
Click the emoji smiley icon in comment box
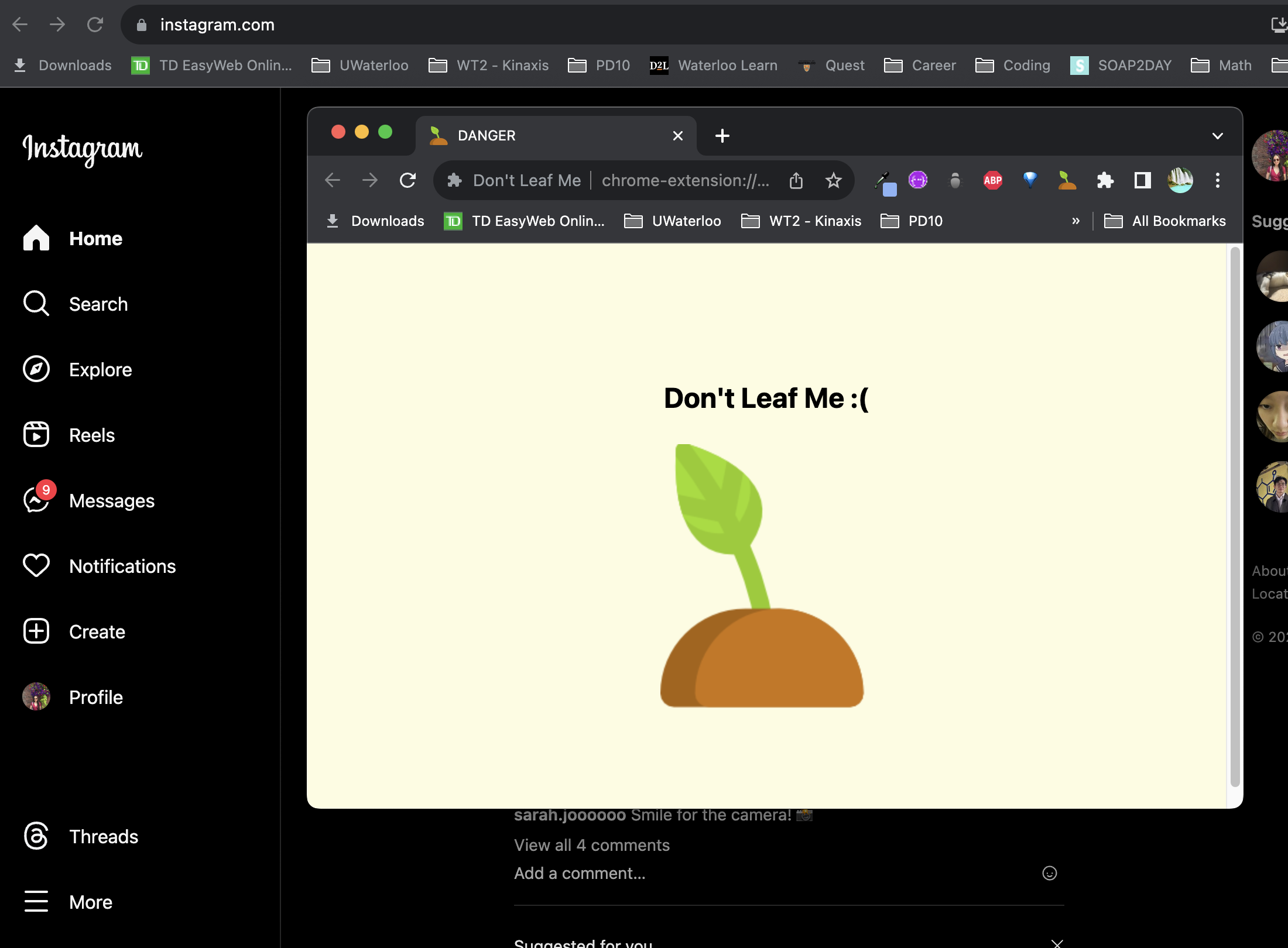click(1049, 873)
